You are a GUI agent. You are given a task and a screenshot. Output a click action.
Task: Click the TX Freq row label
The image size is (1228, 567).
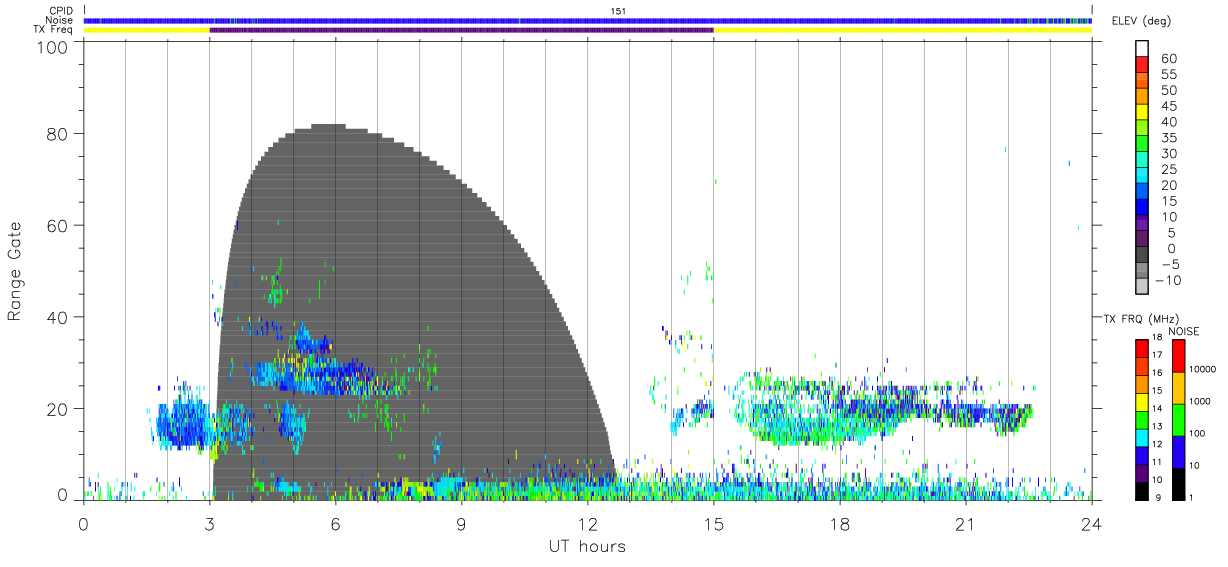55,30
